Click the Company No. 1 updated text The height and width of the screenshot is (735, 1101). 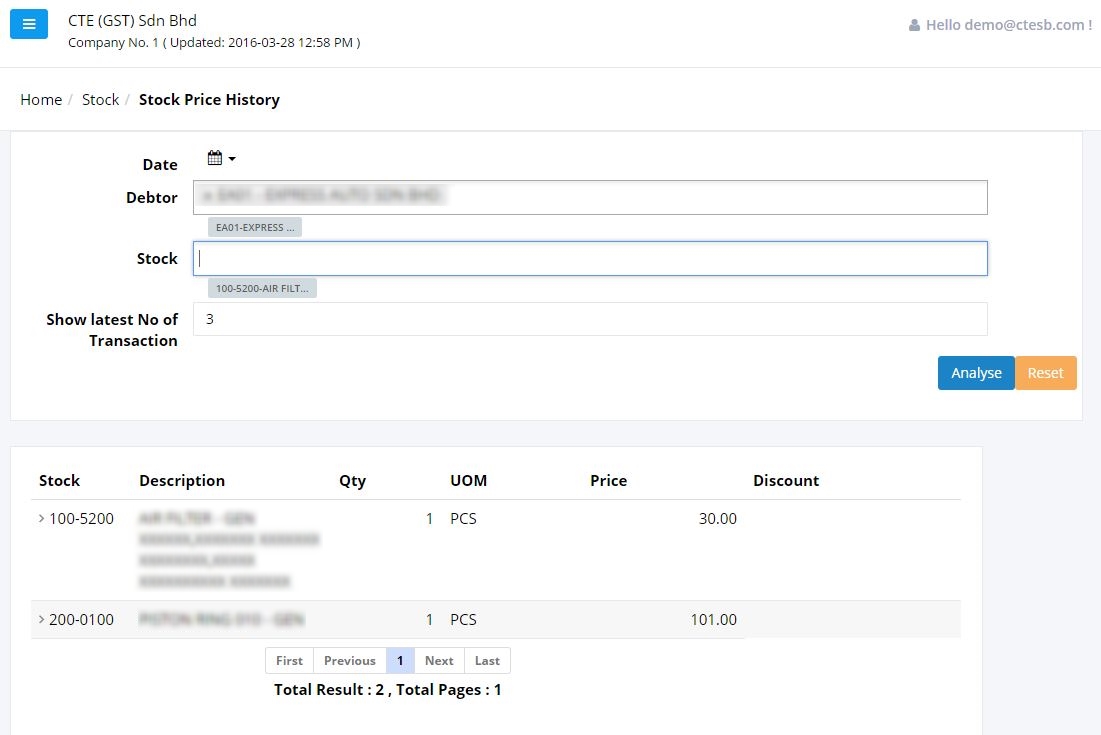point(214,43)
